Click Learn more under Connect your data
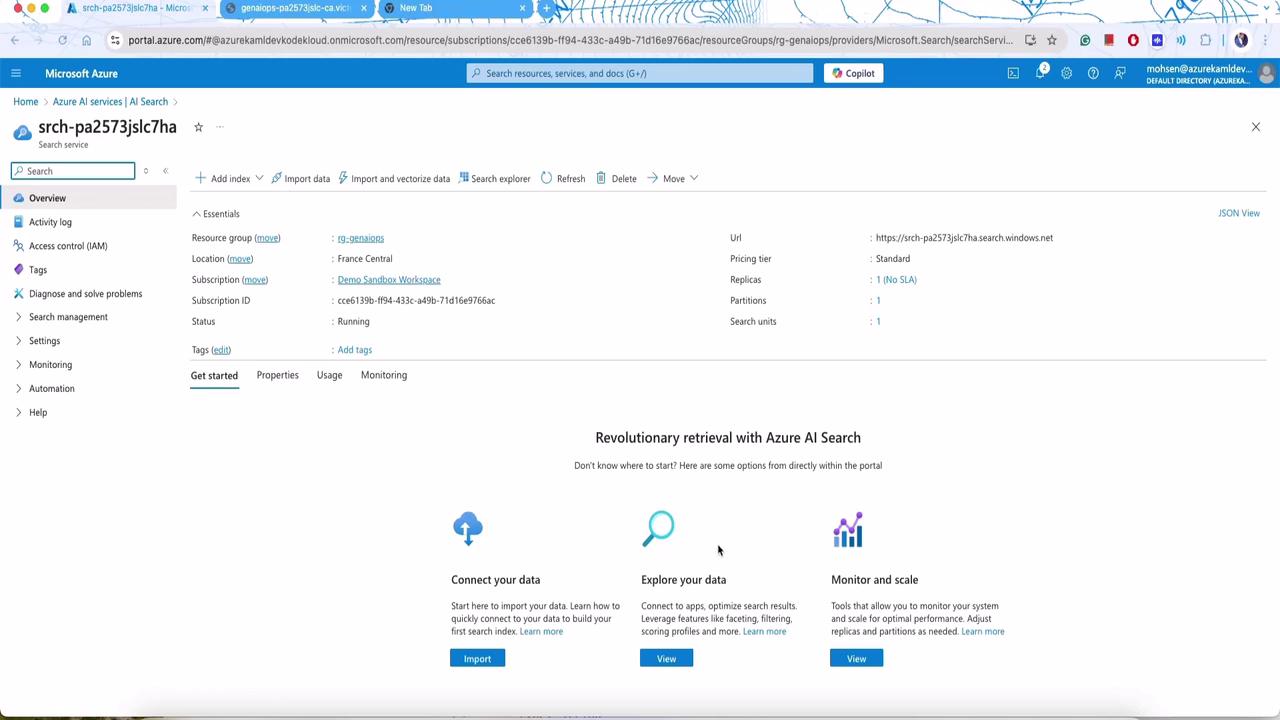 tap(541, 631)
